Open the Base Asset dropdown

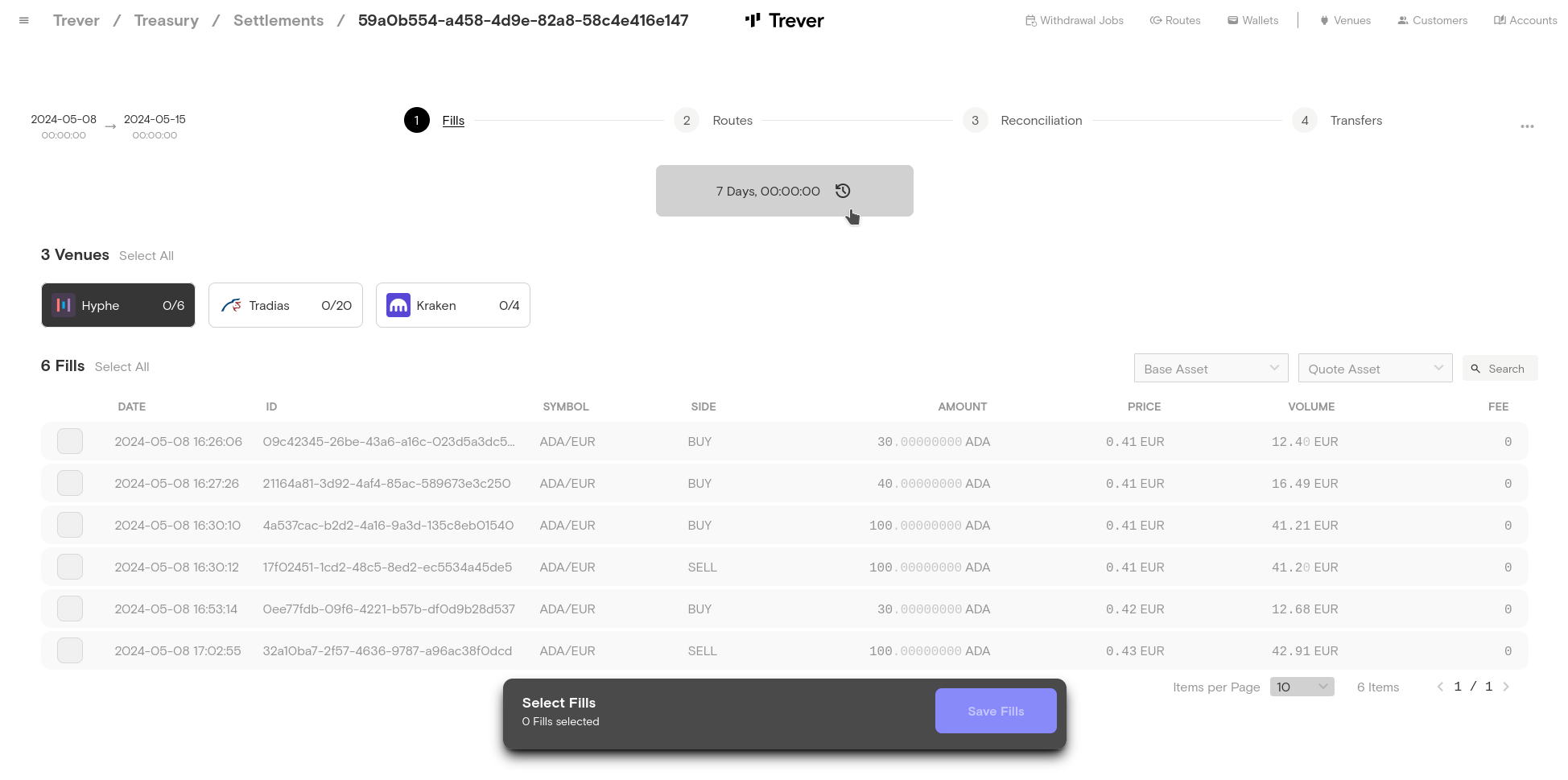1211,369
